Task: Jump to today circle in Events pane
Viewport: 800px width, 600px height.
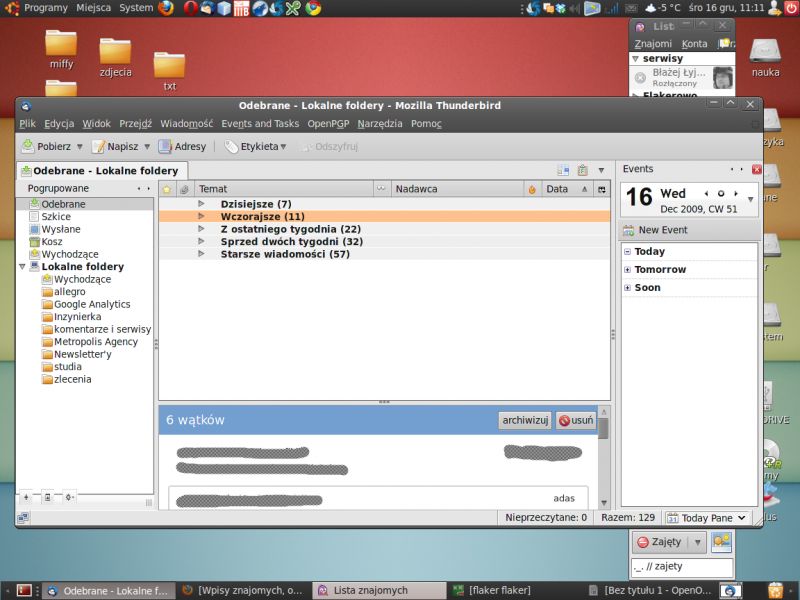Action: pyautogui.click(x=721, y=194)
